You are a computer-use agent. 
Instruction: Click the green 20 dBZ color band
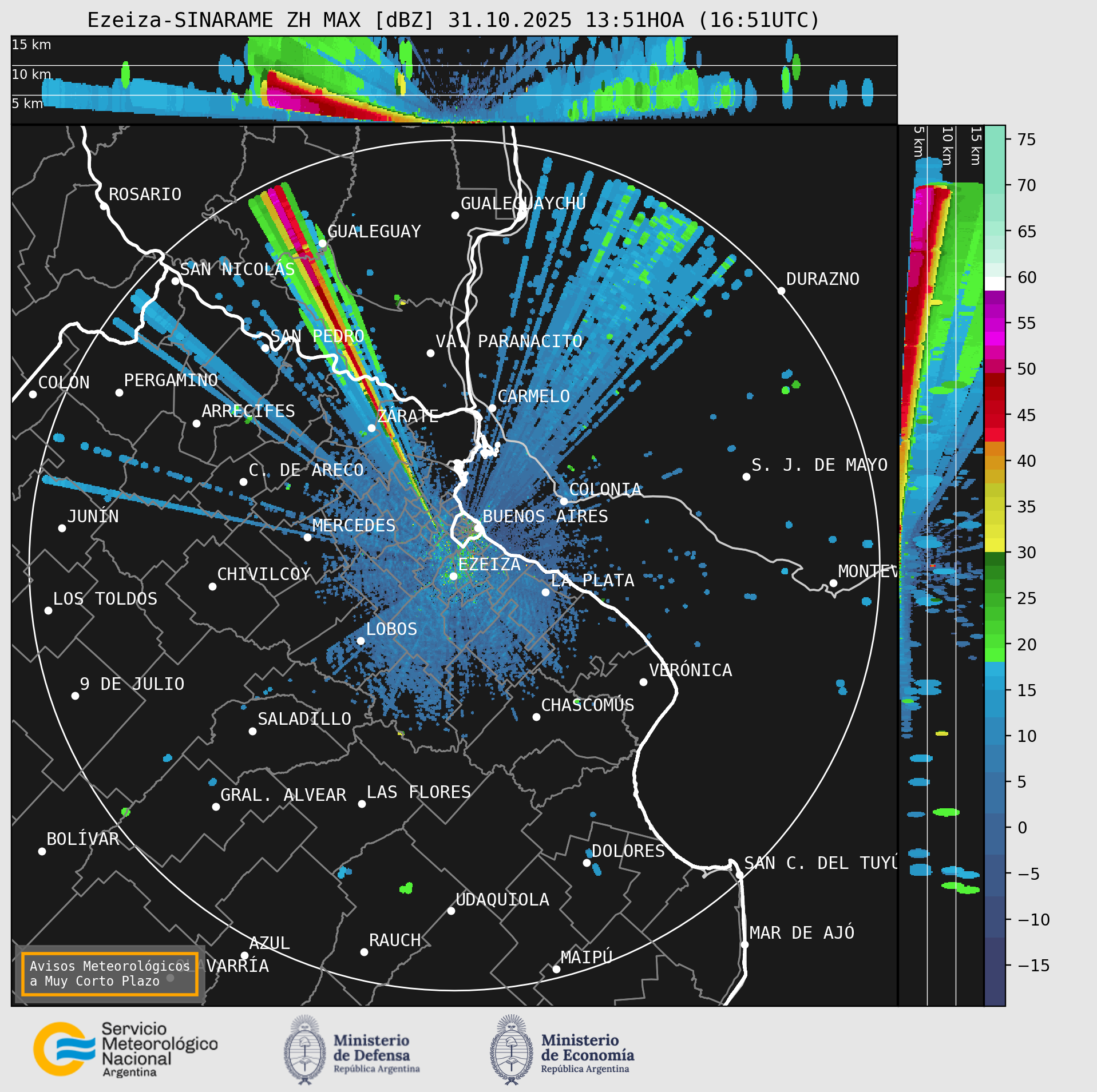(995, 645)
